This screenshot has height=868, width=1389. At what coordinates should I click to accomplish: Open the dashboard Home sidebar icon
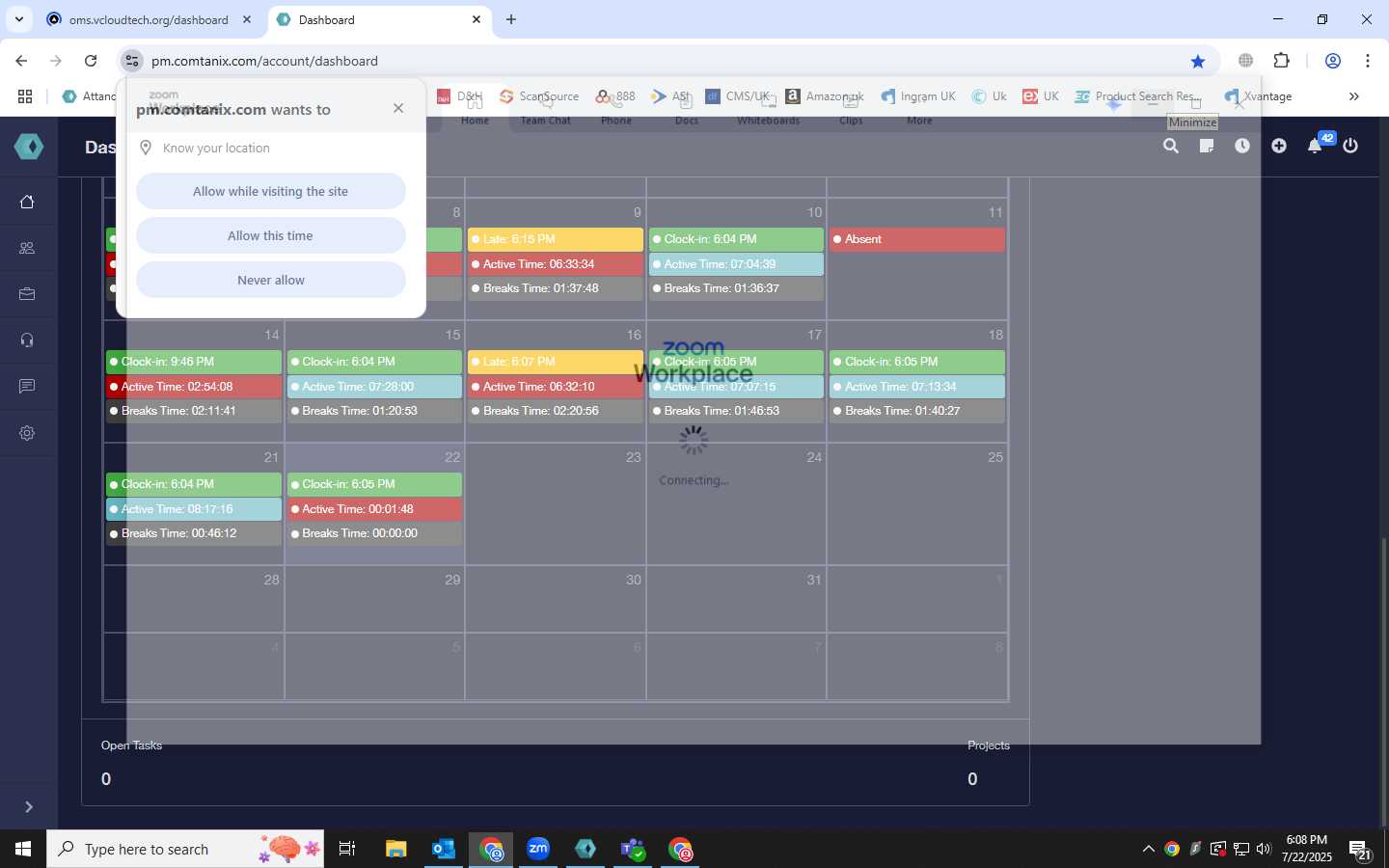click(27, 202)
